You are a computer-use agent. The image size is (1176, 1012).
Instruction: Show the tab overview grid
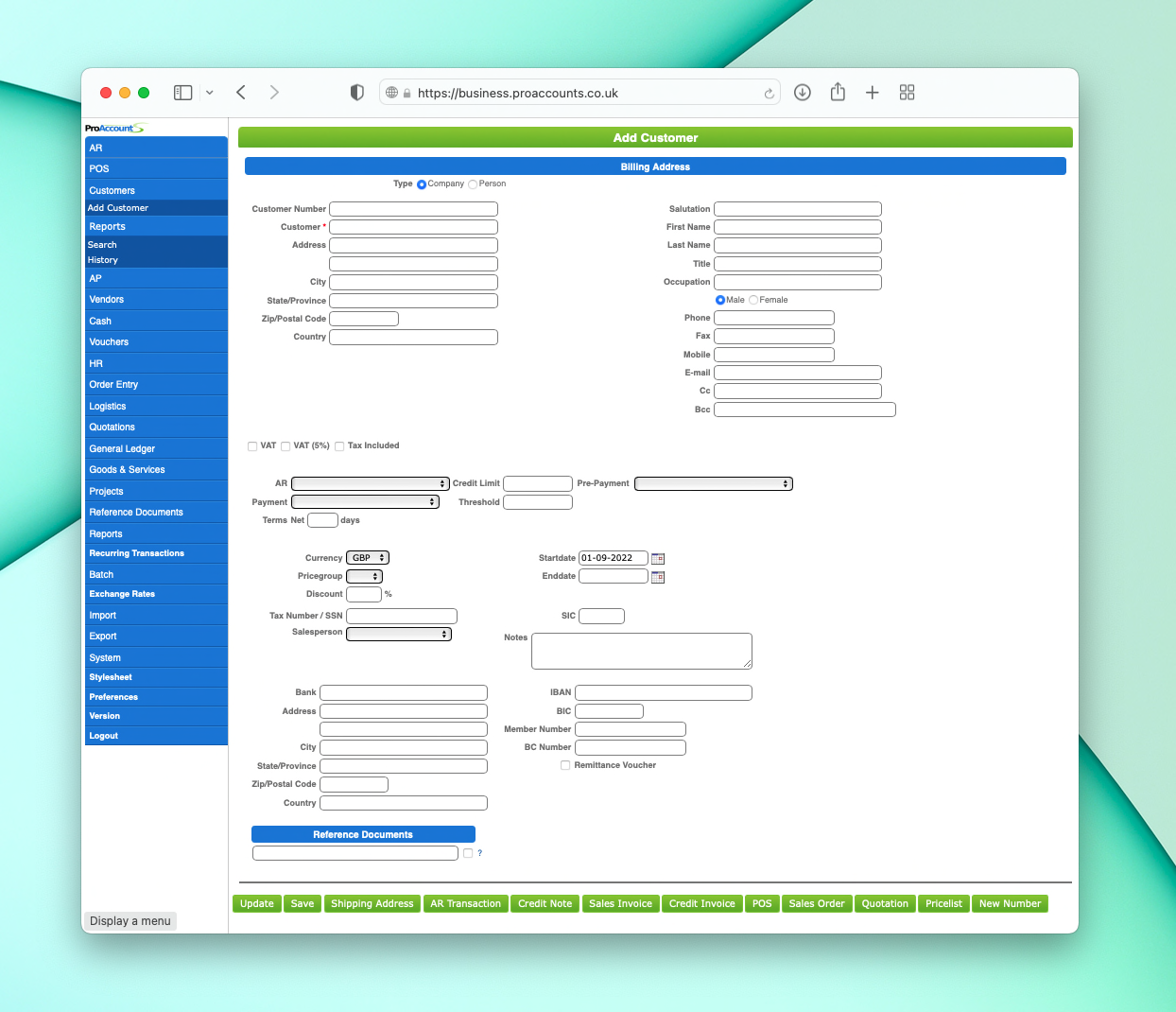(907, 93)
